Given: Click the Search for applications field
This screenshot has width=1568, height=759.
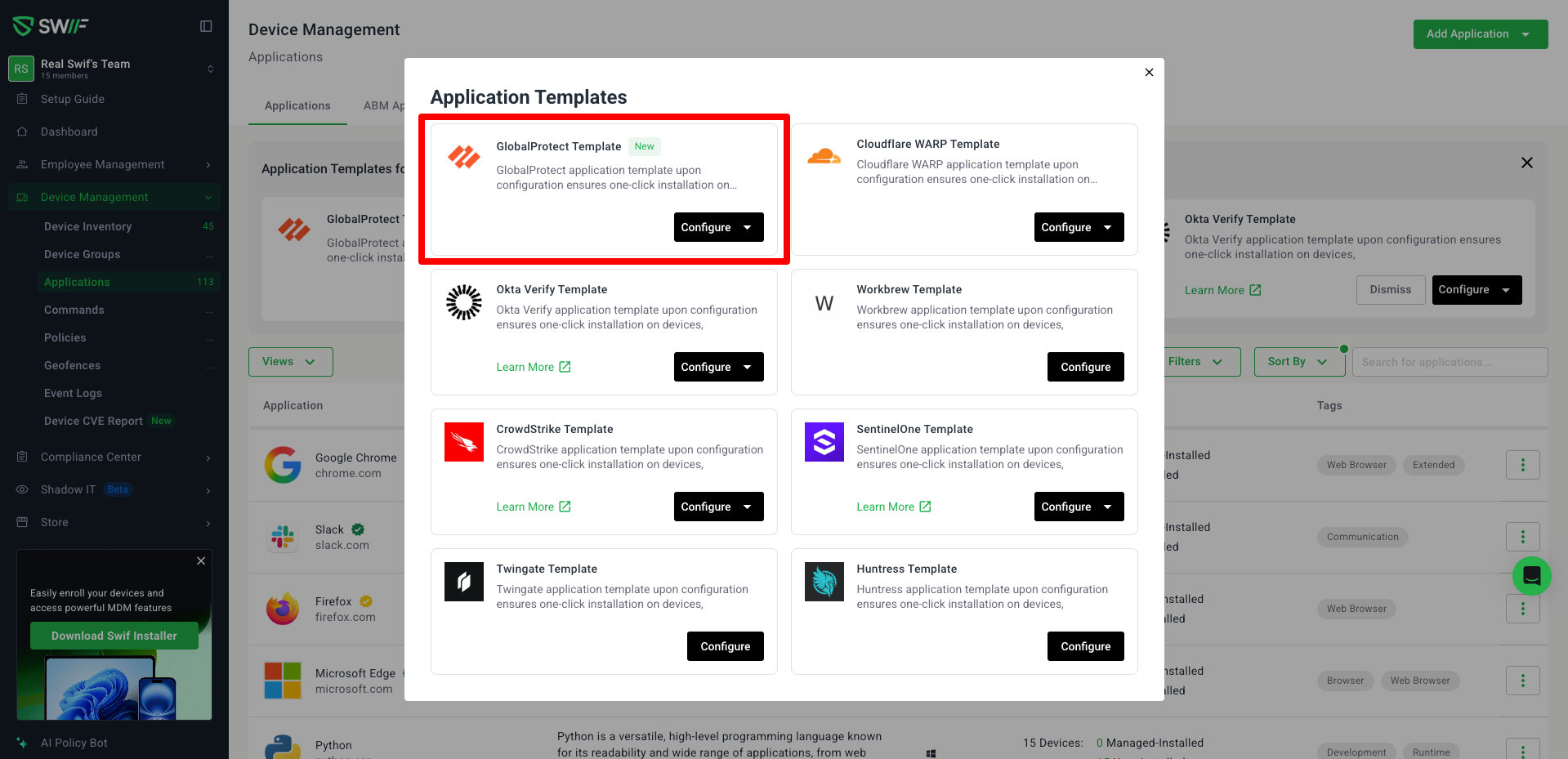Looking at the screenshot, I should pos(1449,362).
